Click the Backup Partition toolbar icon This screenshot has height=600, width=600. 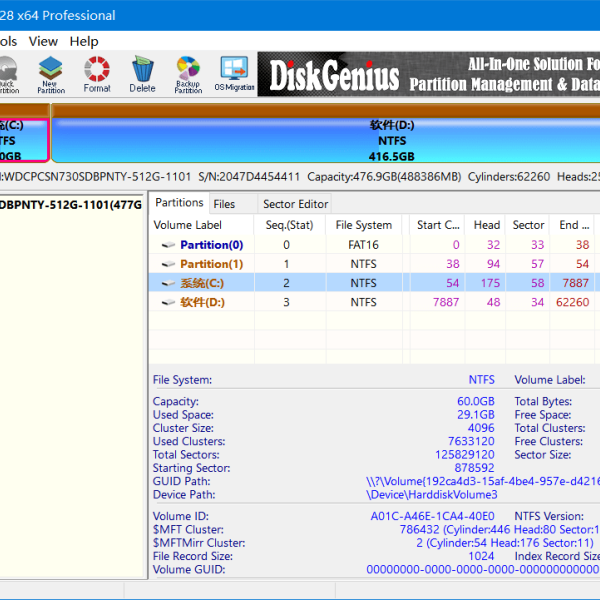(x=188, y=75)
